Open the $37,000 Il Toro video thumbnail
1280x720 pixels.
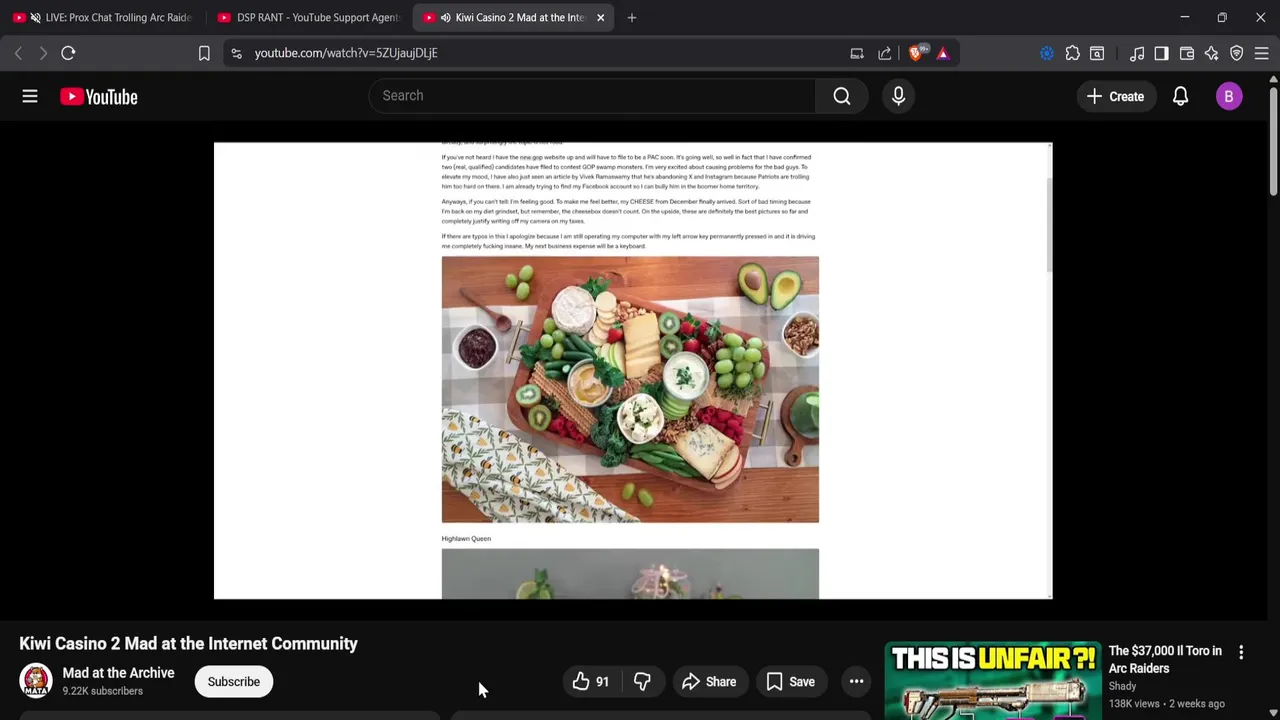[992, 681]
